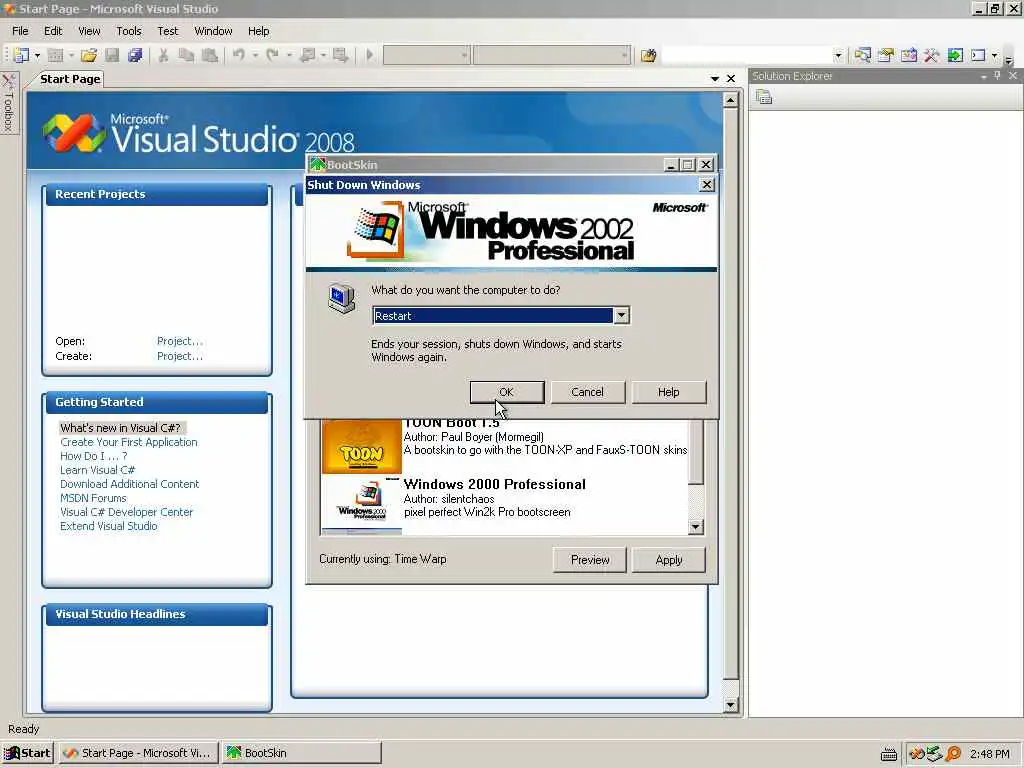Click the Start Page toolbar icon

click(x=955, y=56)
